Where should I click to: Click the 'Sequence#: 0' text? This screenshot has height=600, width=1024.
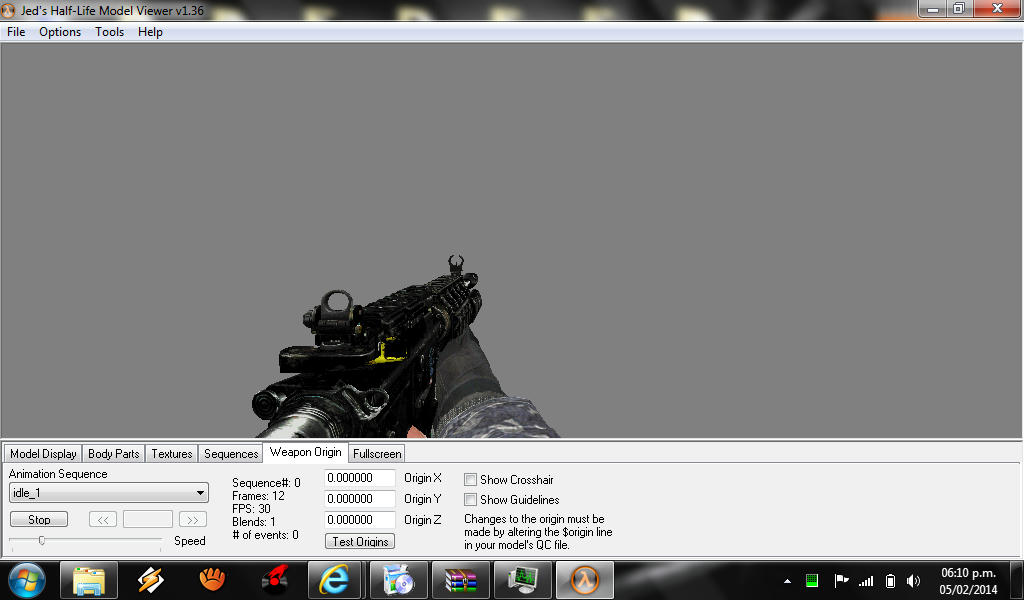(266, 482)
